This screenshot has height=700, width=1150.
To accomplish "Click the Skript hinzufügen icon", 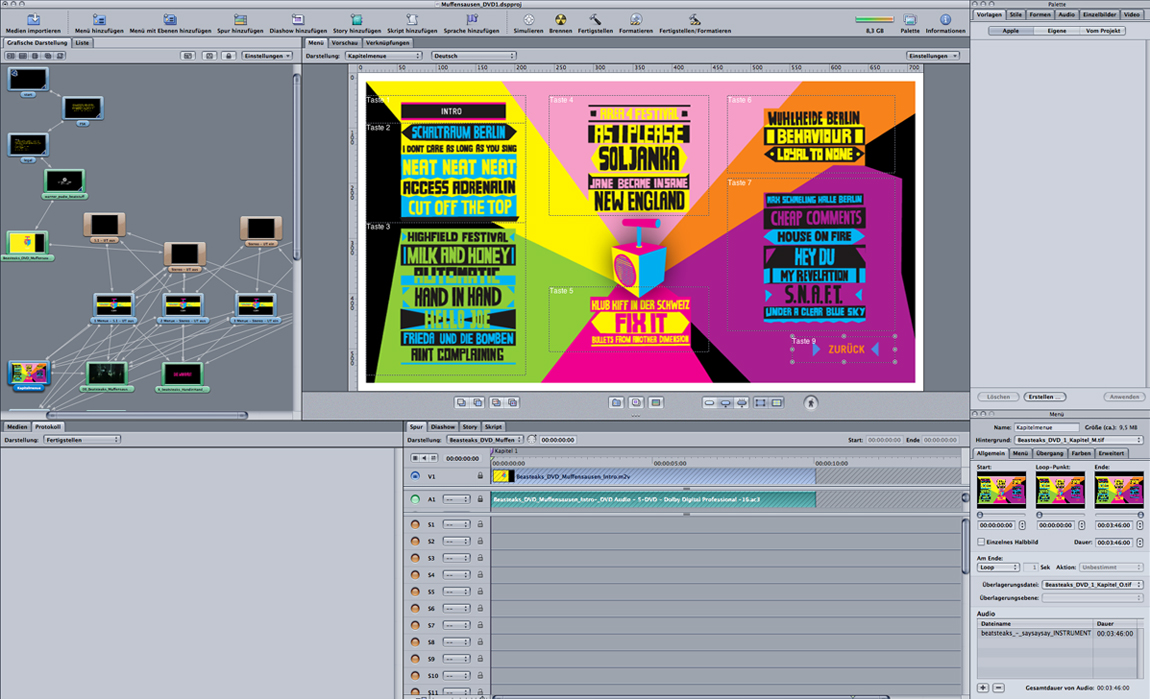I will (x=411, y=20).
